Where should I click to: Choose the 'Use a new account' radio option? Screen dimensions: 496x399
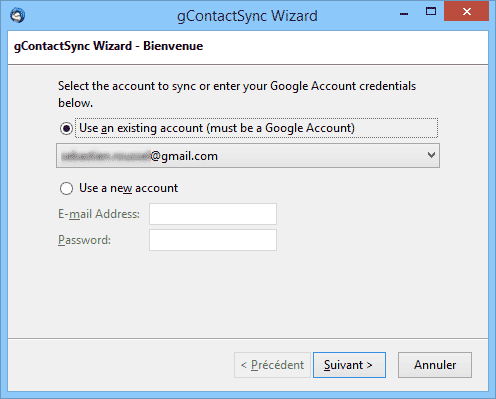(x=66, y=188)
